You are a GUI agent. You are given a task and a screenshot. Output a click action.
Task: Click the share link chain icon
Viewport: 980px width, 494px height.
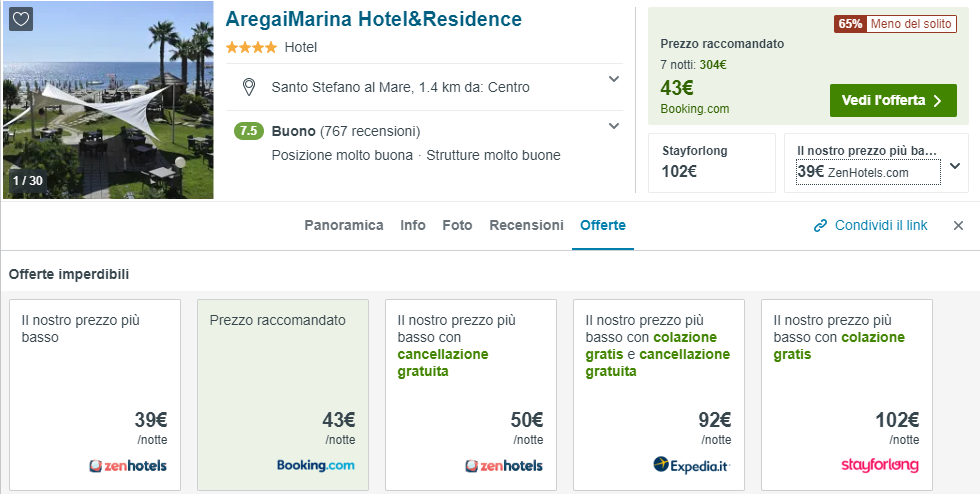click(x=821, y=226)
